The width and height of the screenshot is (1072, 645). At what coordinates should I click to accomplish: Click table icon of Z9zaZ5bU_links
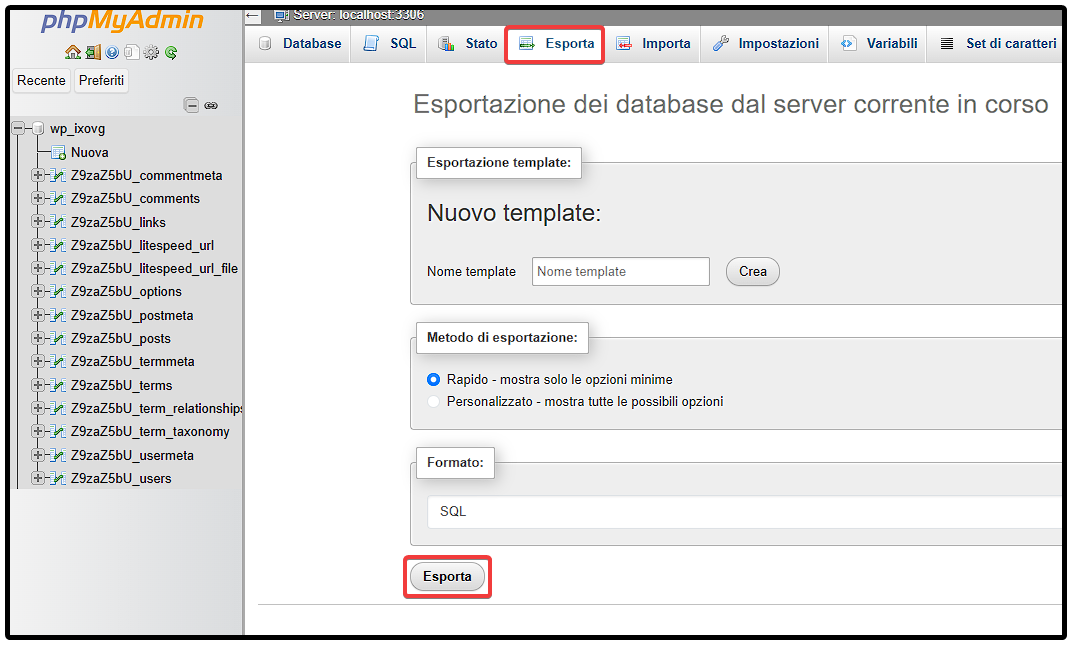pos(59,222)
